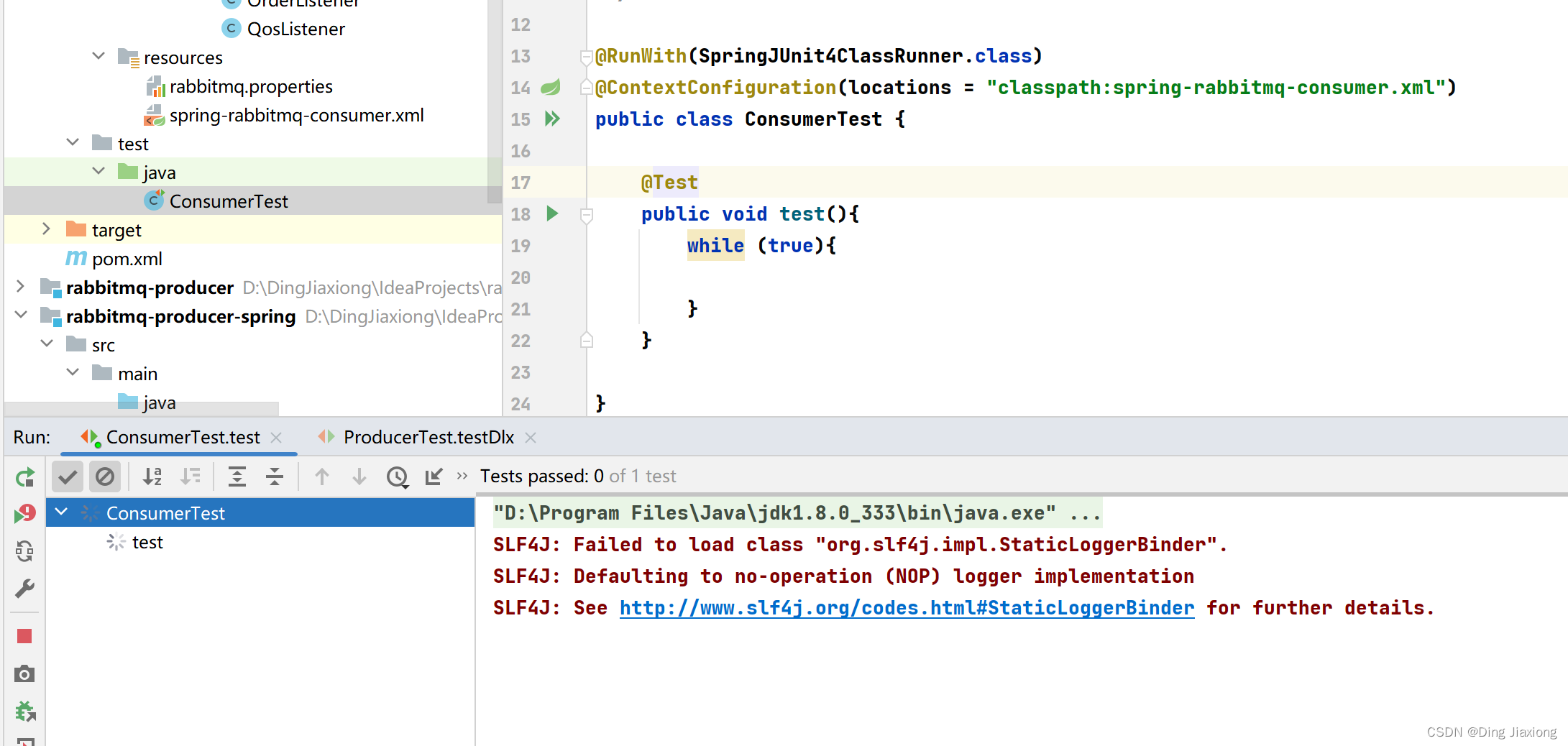Click the green bug settings icon in Run sidebar
The width and height of the screenshot is (1568, 746).
(25, 712)
